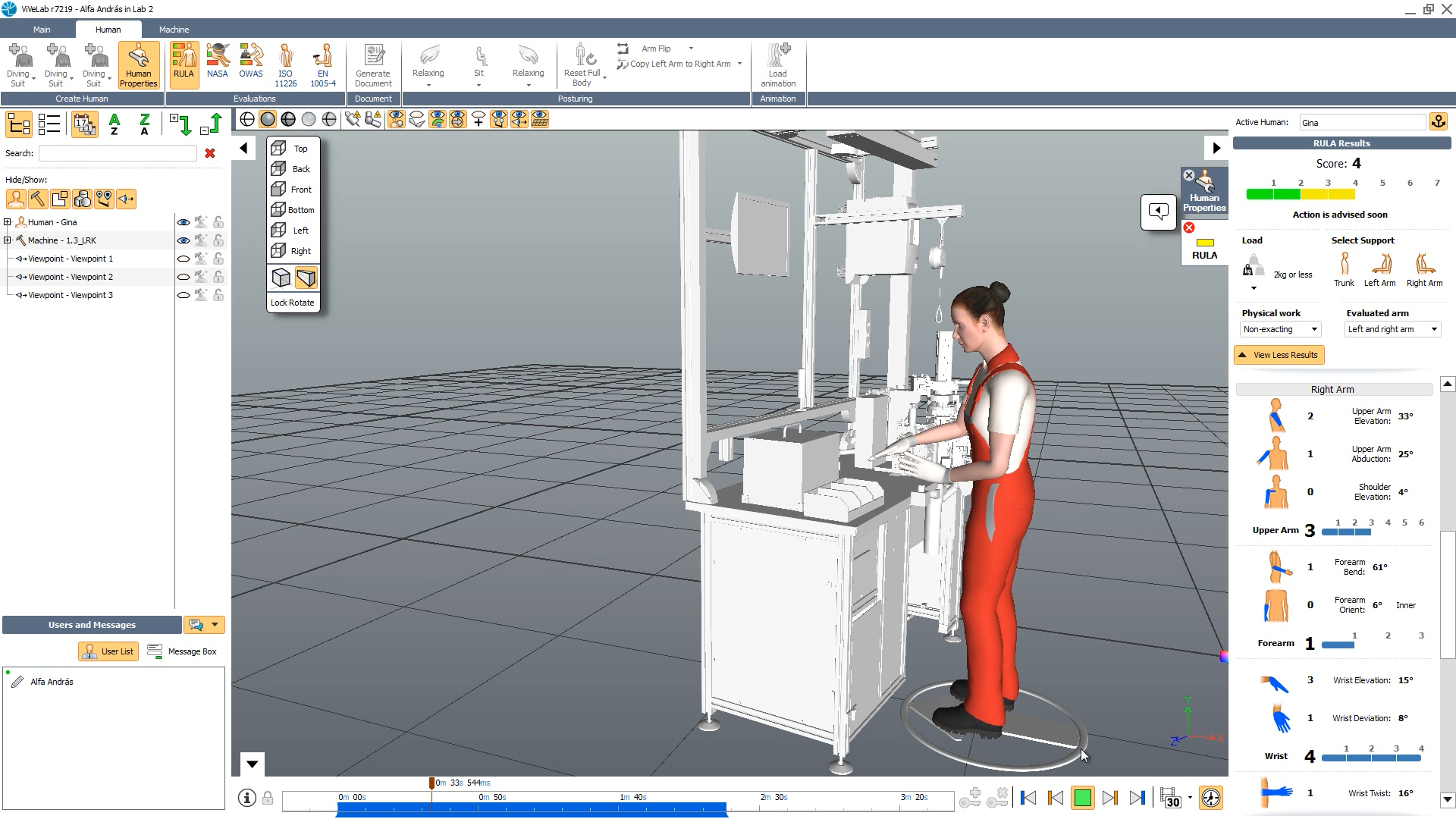
Task: Click the anchor icon beside Active Human
Action: (1438, 122)
